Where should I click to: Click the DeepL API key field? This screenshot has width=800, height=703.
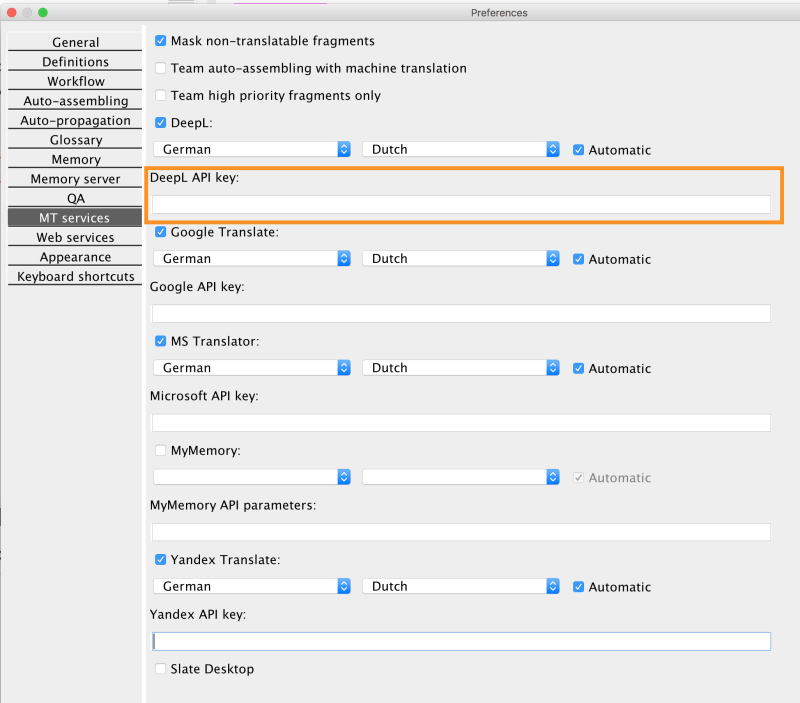pos(461,204)
